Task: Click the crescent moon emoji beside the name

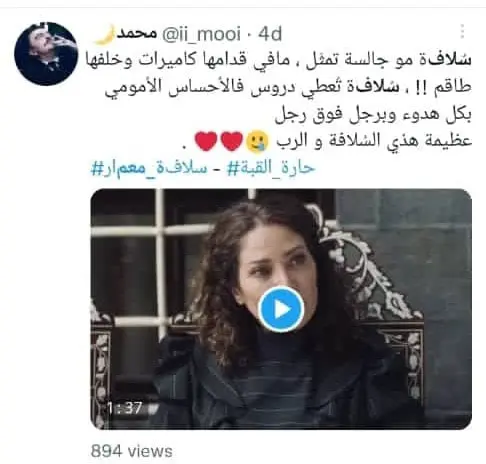Action: point(105,35)
